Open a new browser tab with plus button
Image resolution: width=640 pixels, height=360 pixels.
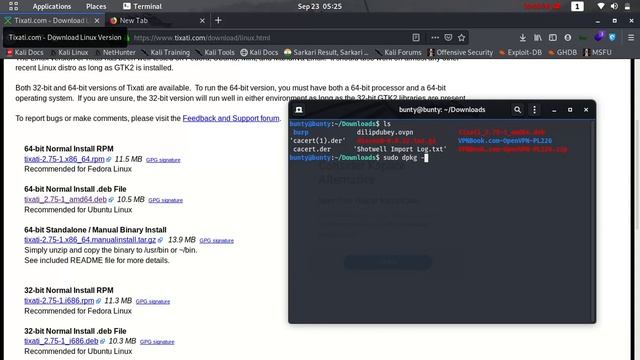click(218, 20)
